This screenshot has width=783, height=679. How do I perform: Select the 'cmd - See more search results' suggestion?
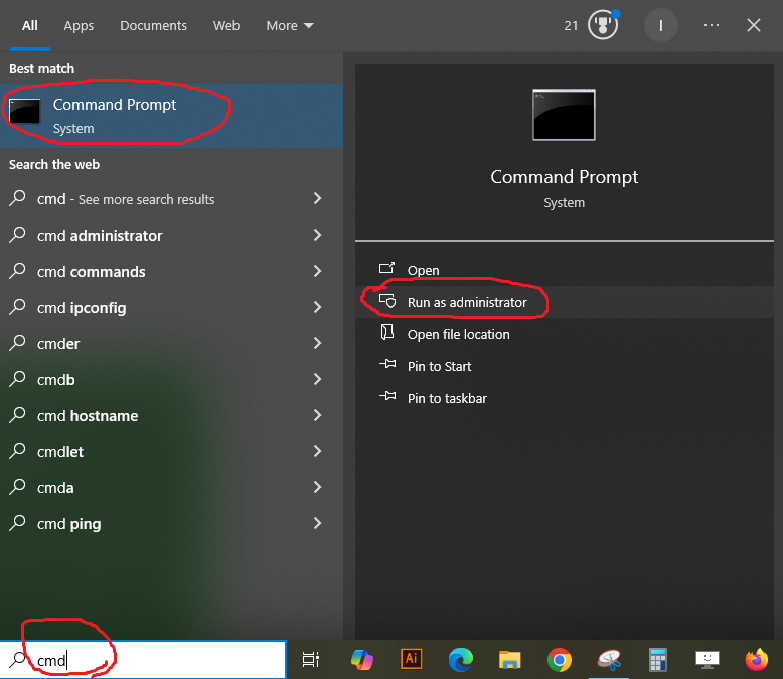(x=171, y=199)
